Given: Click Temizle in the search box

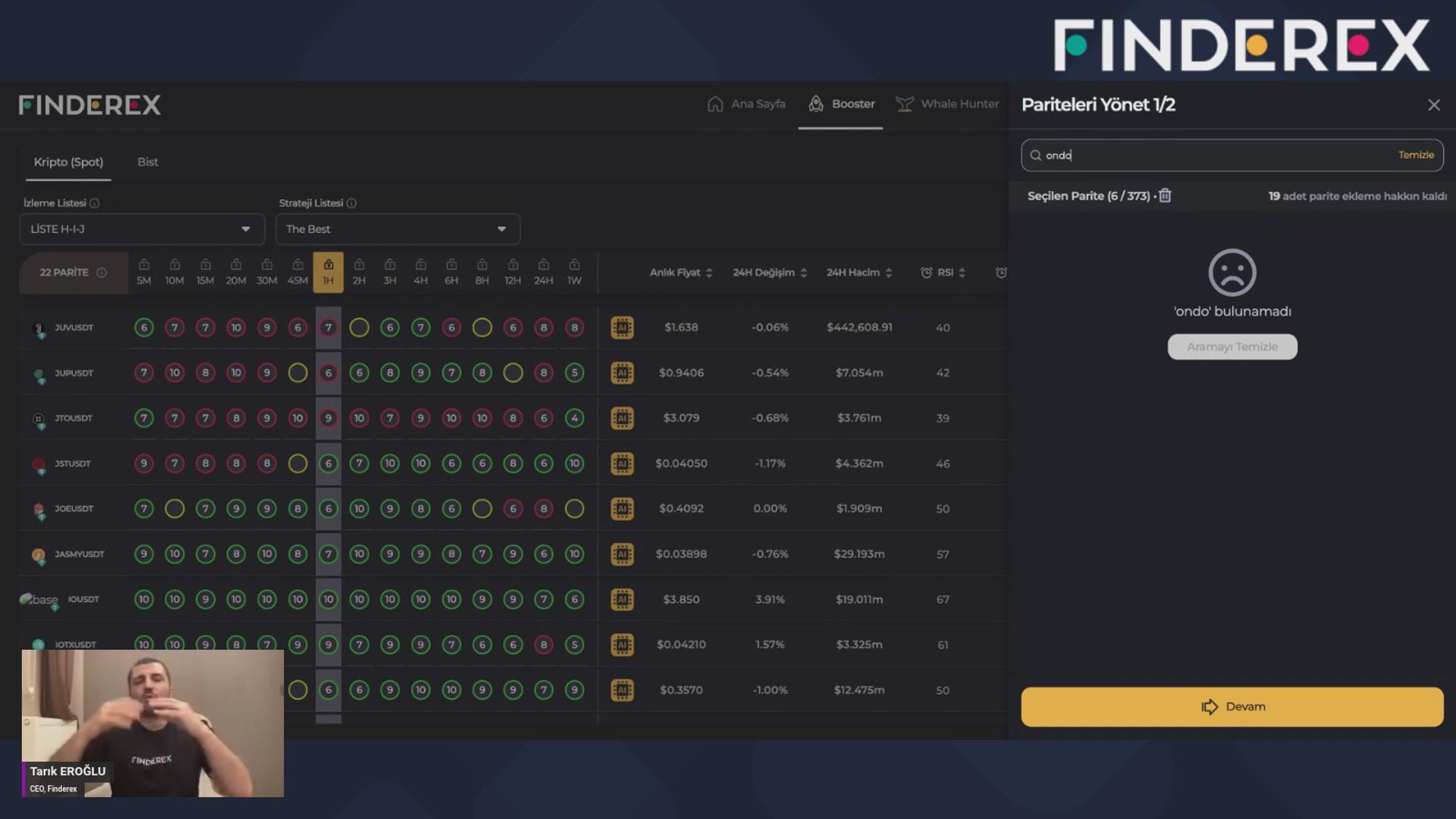Looking at the screenshot, I should pos(1415,155).
